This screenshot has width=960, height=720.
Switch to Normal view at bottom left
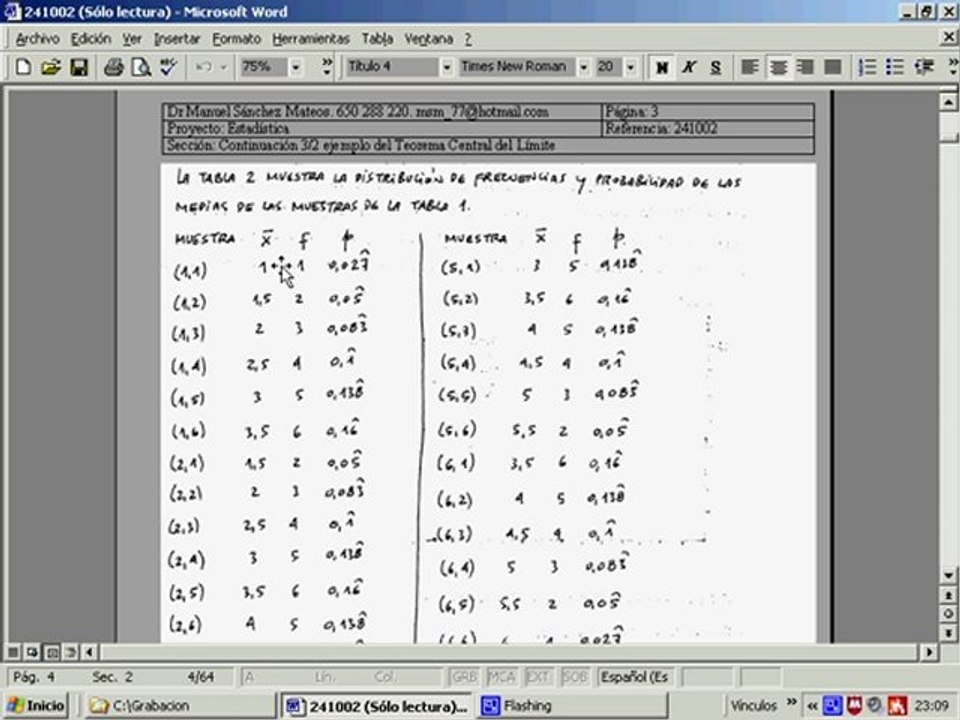(x=13, y=652)
